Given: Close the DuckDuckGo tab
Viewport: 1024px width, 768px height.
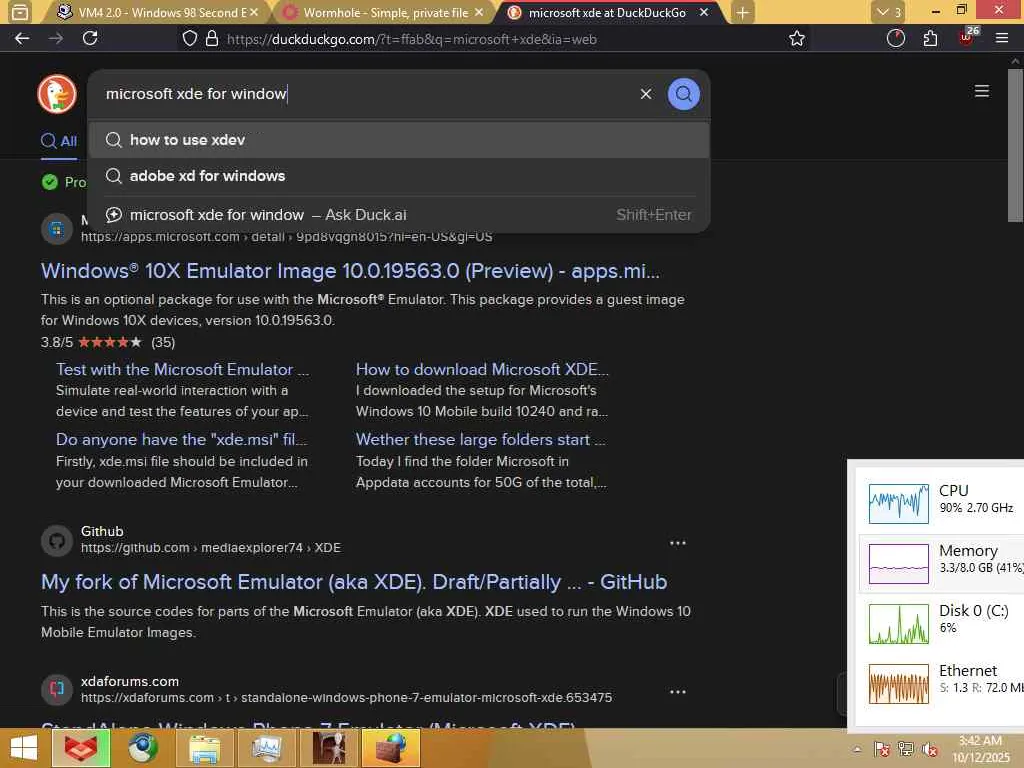Looking at the screenshot, I should 704,12.
